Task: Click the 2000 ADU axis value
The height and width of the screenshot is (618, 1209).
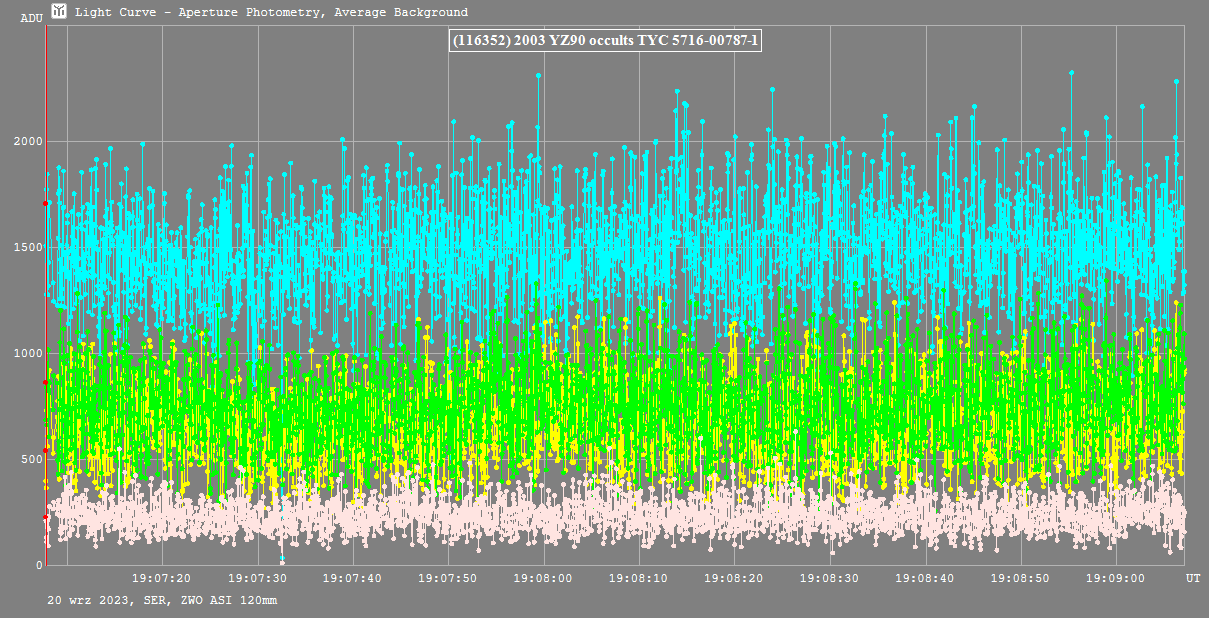Action: click(29, 141)
